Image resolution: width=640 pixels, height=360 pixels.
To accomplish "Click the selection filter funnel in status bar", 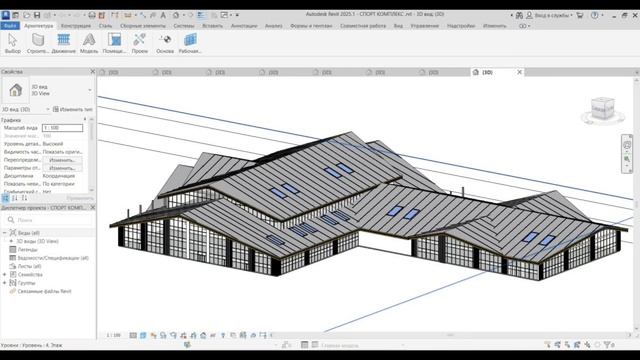I will coord(607,345).
